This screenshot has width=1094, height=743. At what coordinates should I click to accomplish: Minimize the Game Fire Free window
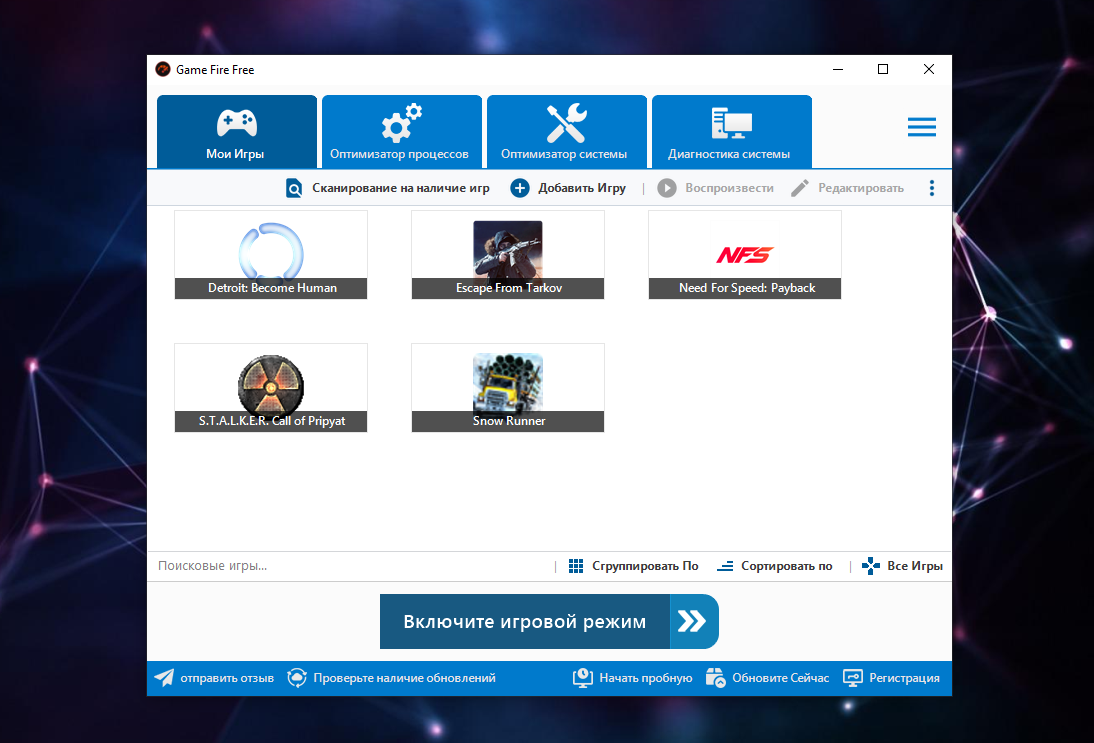pyautogui.click(x=838, y=69)
